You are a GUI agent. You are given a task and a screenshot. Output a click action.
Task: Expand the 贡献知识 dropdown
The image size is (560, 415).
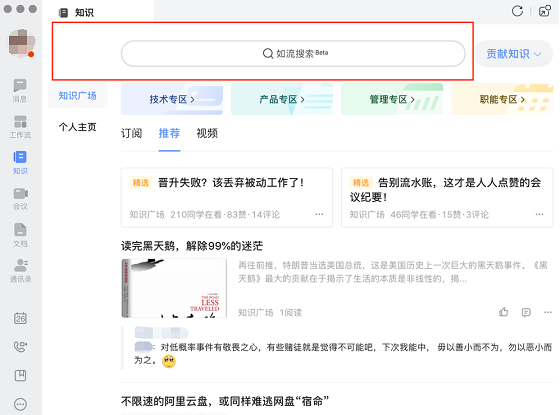514,54
